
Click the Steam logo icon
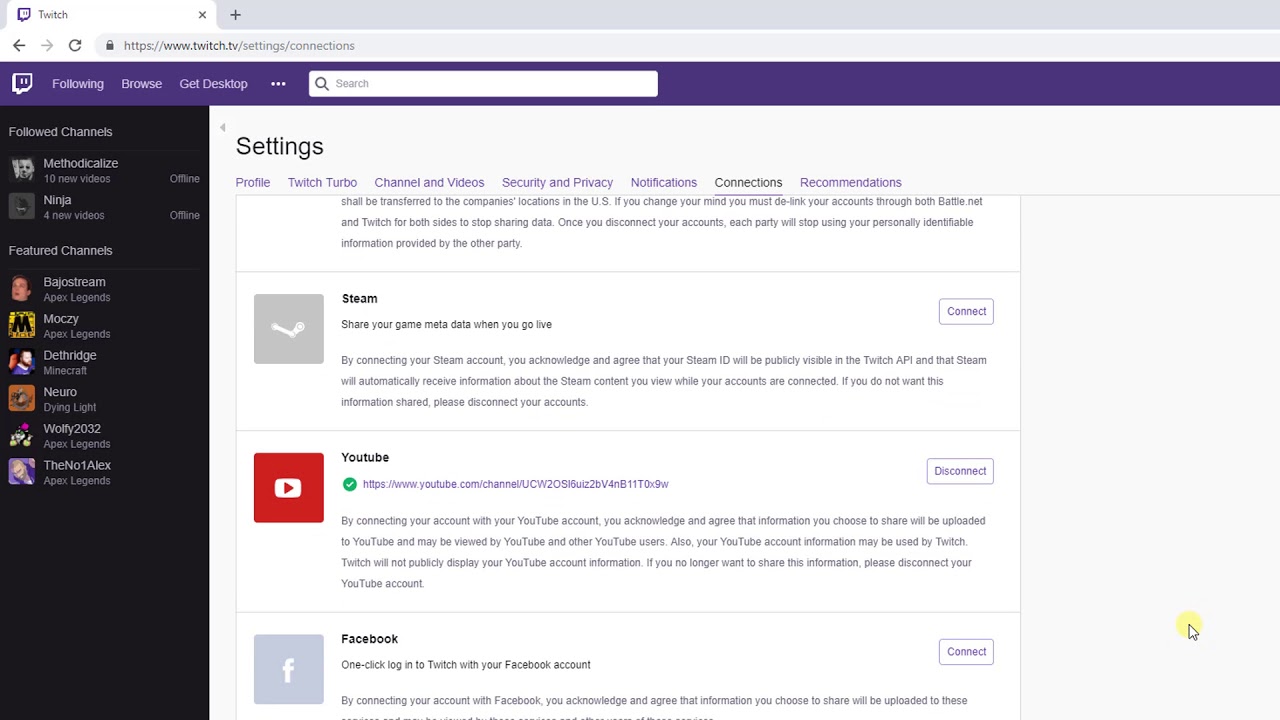click(x=289, y=329)
